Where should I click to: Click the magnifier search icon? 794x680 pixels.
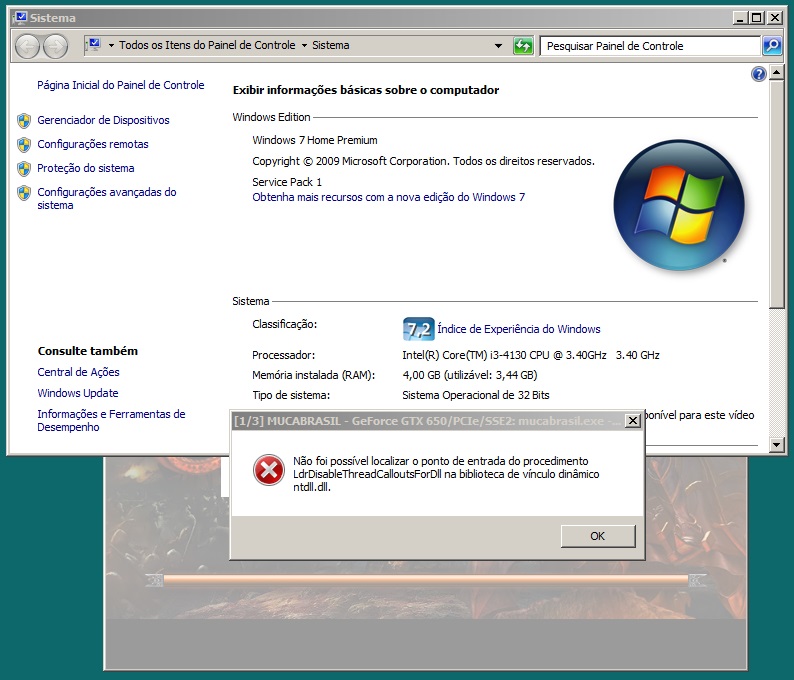pos(772,46)
